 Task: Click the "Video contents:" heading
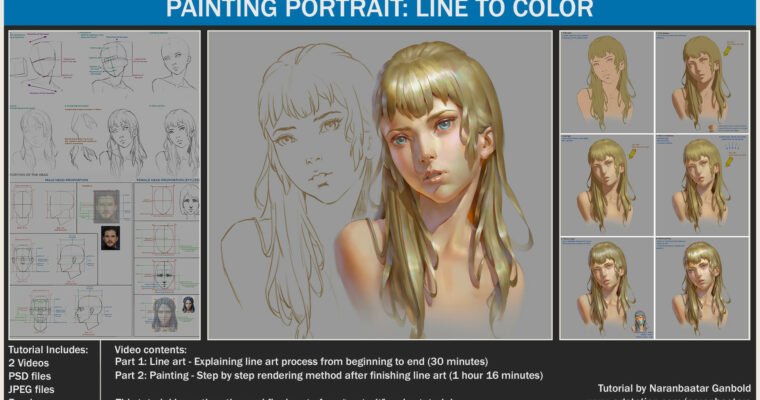tap(150, 350)
